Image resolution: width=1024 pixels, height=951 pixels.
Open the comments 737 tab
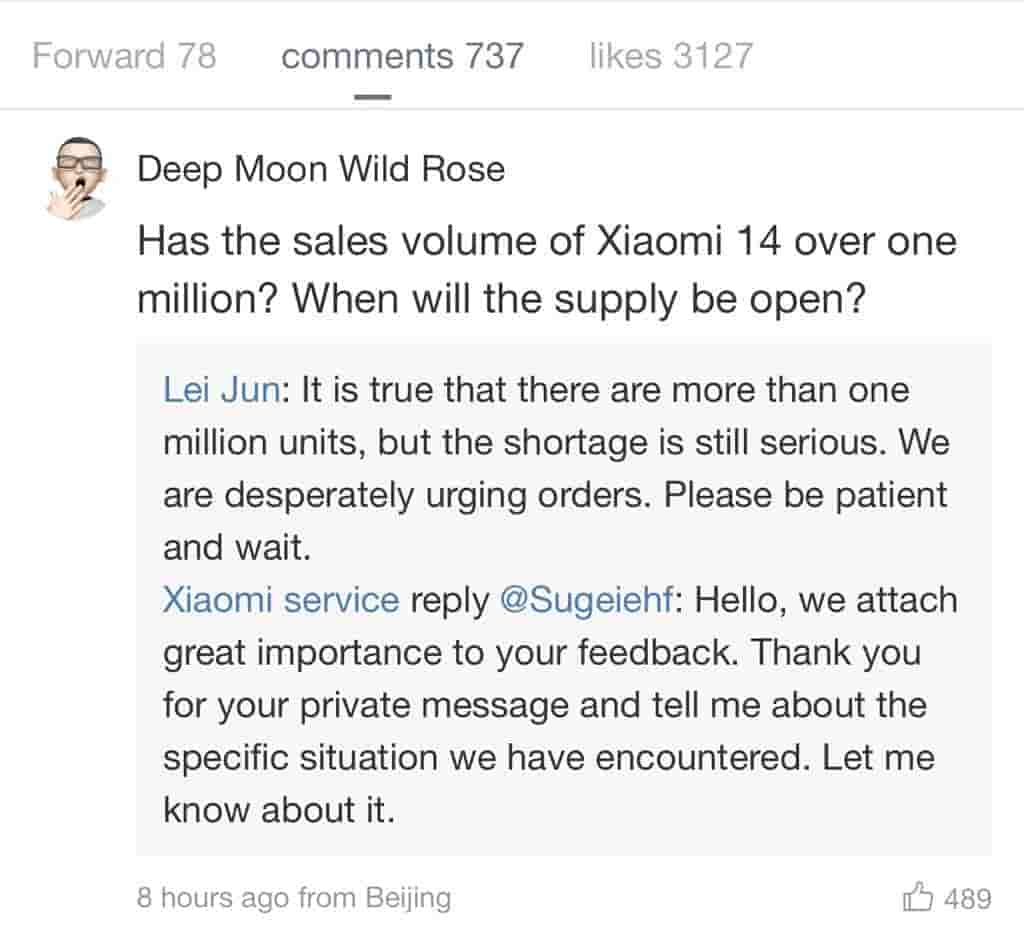coord(402,55)
